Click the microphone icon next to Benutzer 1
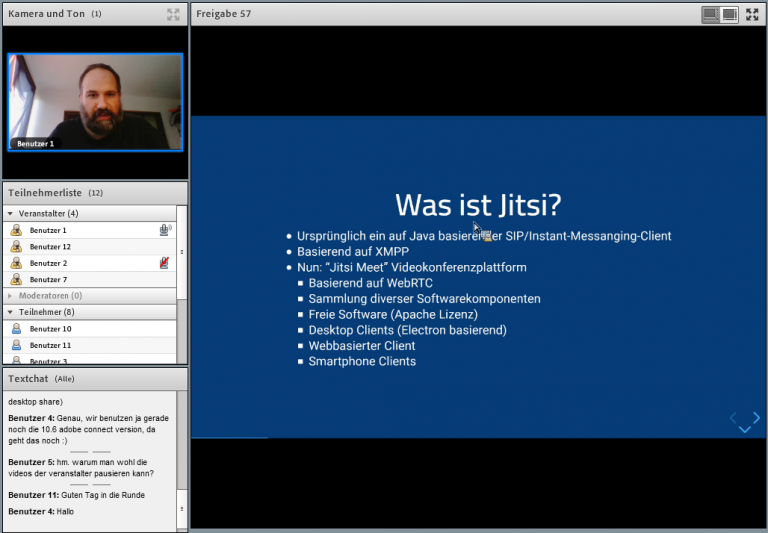Screen dimensions: 768x533 [165, 230]
